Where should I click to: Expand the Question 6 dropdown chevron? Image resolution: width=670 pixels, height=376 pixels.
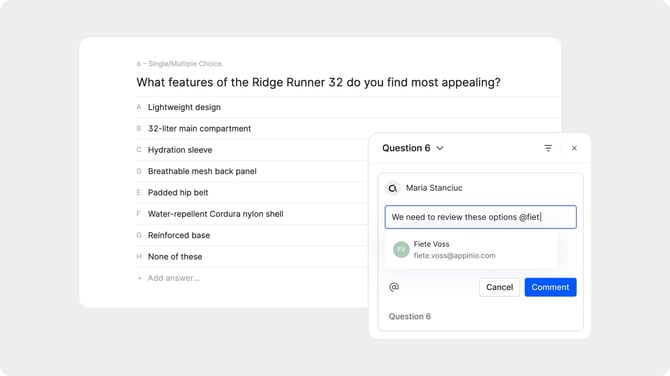tap(440, 148)
